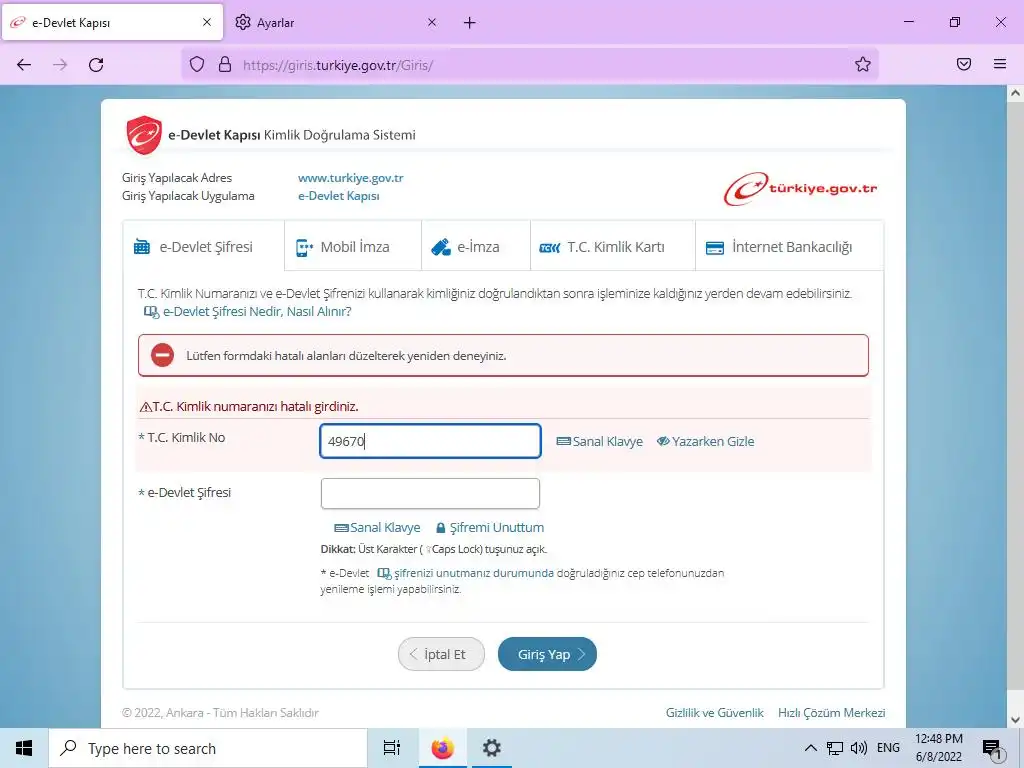Screen dimensions: 1024x768
Task: Click the ENG language indicator
Action: point(888,748)
